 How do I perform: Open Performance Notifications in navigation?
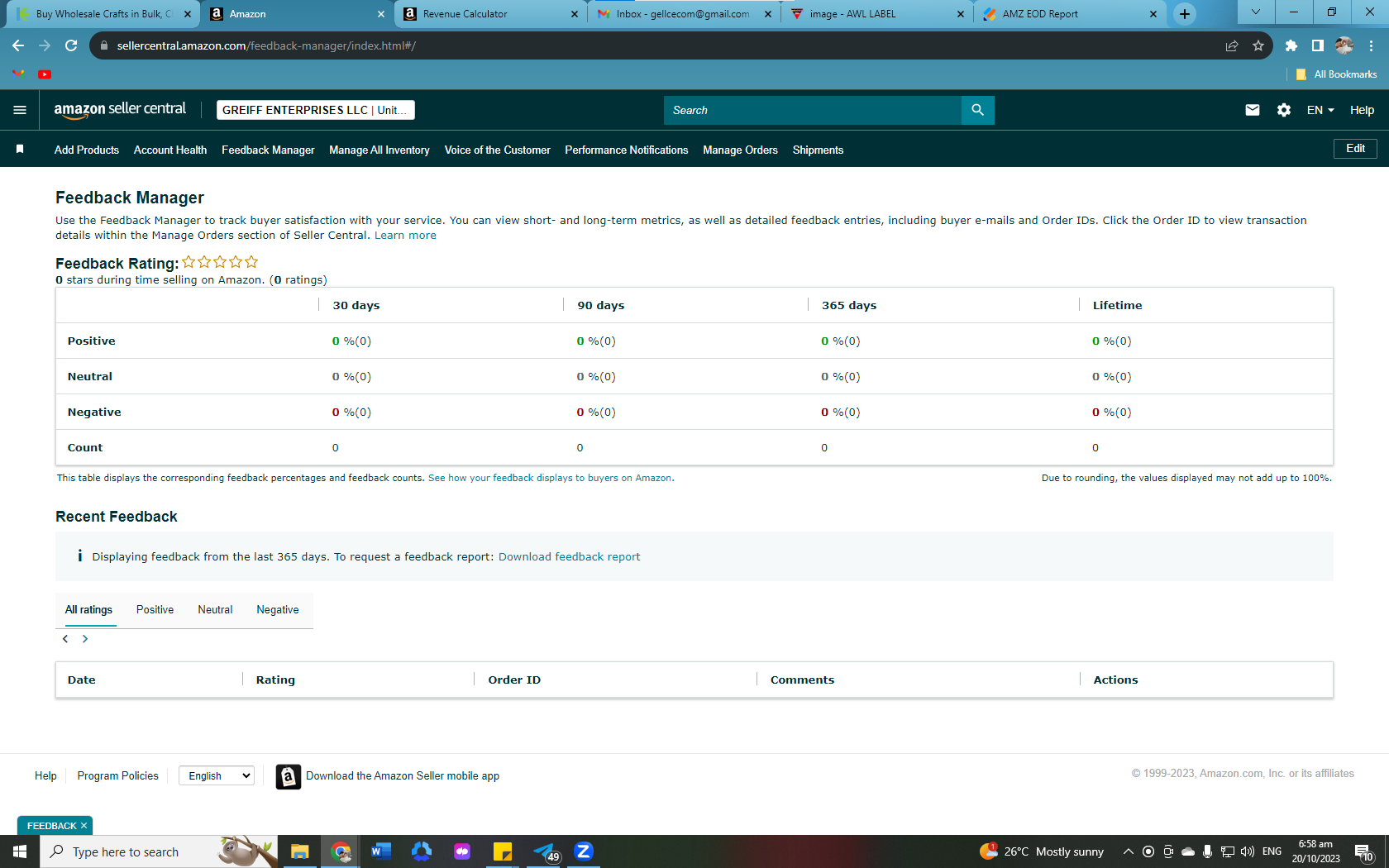(x=627, y=150)
